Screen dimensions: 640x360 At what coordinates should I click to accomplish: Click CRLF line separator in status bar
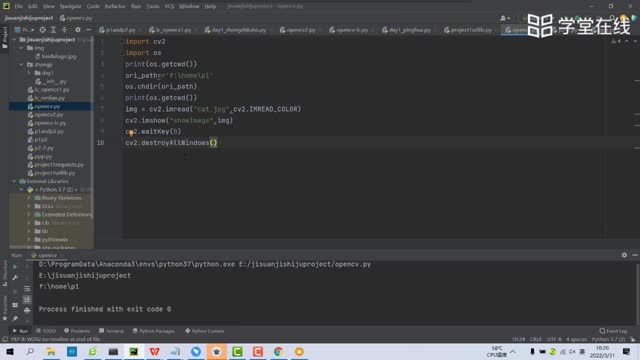tap(536, 340)
